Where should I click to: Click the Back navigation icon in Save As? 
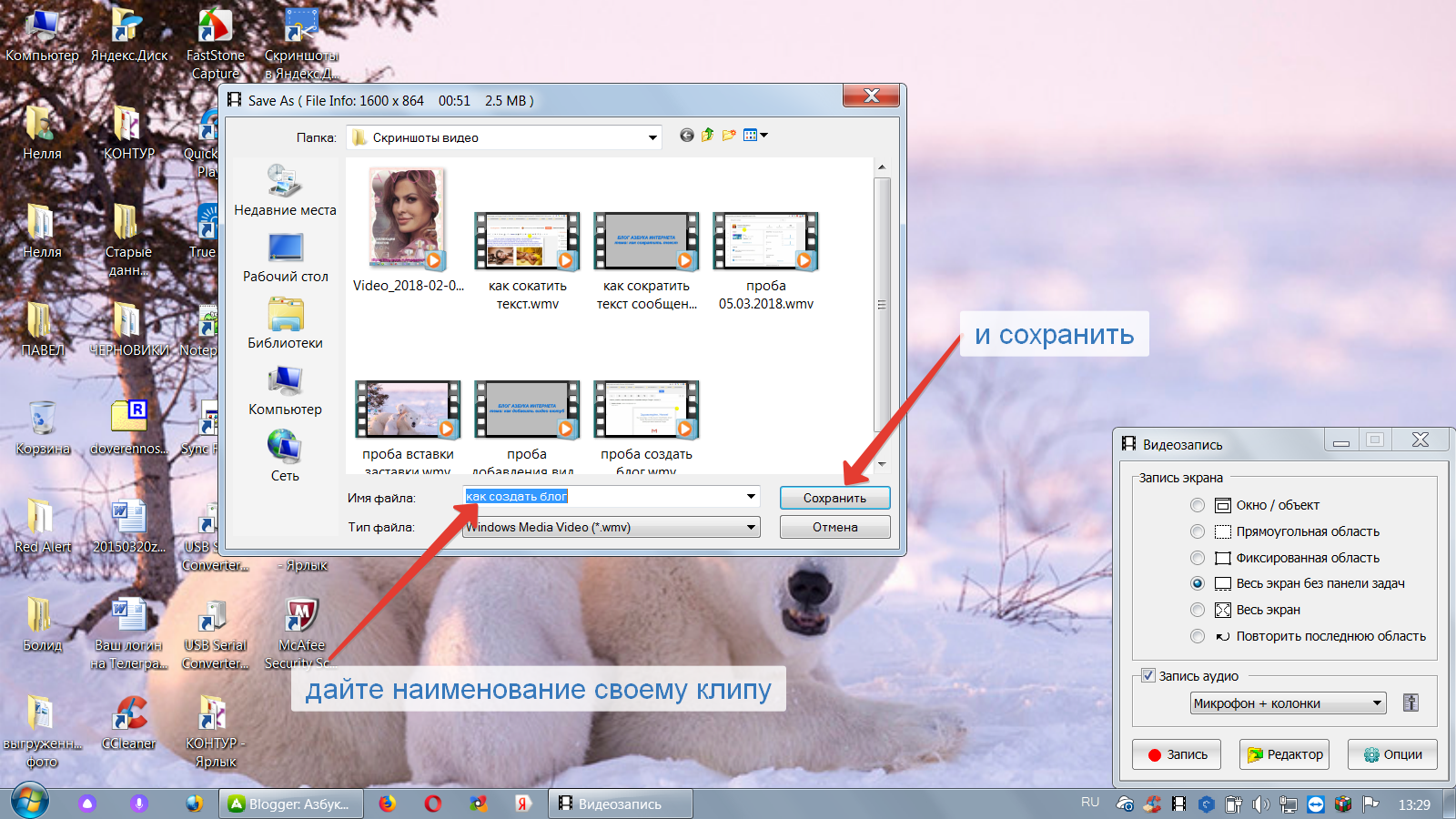tap(687, 136)
